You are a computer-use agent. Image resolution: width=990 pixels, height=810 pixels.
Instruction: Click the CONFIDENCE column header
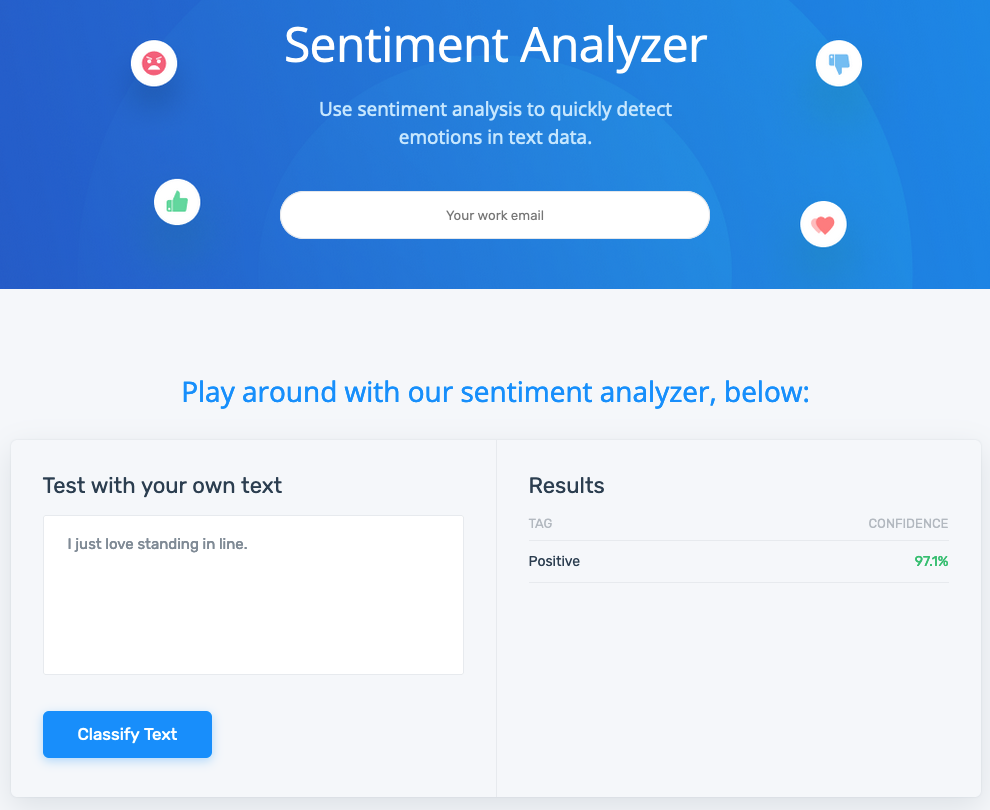point(907,524)
